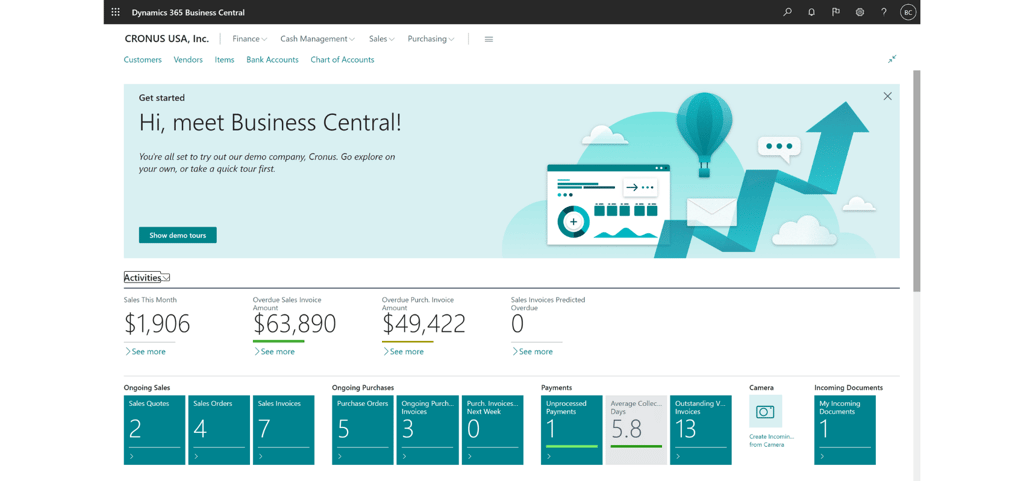Click the $63,890 overdue sales amount

tap(295, 324)
